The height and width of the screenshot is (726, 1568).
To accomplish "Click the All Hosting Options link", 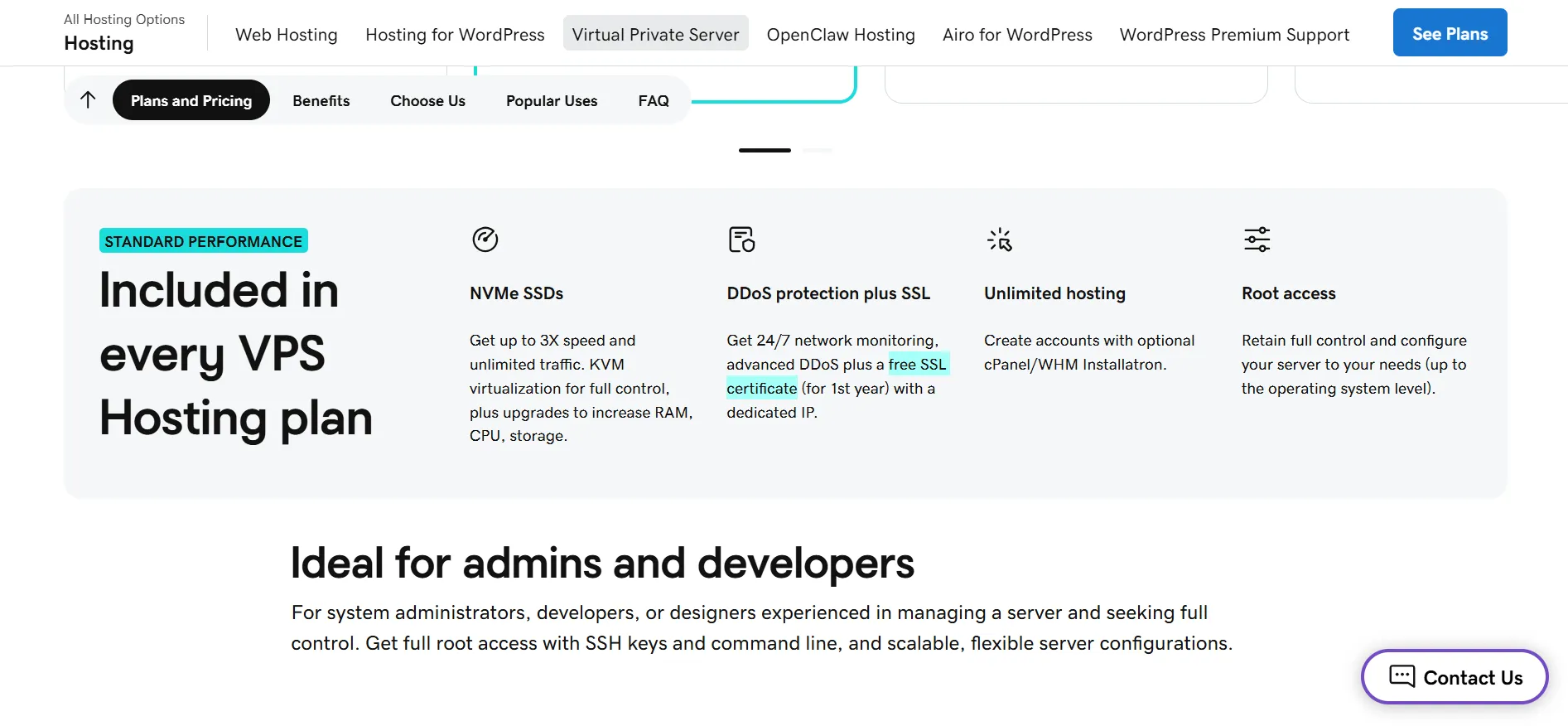I will [x=124, y=19].
